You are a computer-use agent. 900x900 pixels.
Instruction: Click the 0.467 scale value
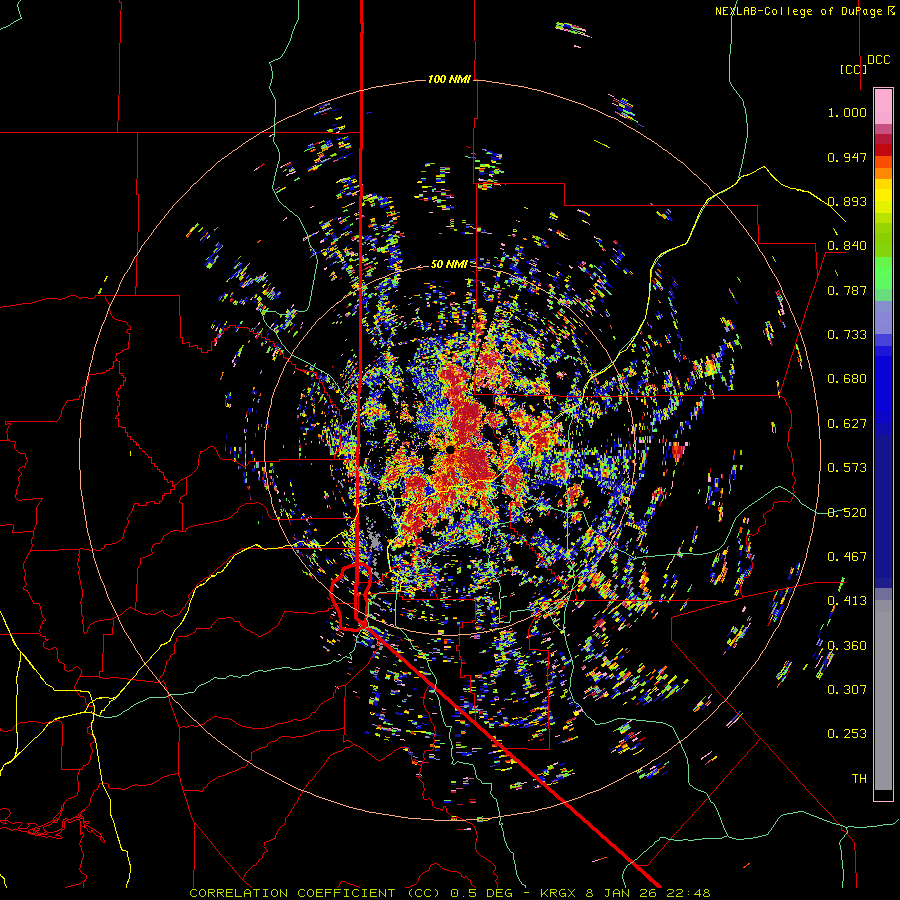pos(847,557)
